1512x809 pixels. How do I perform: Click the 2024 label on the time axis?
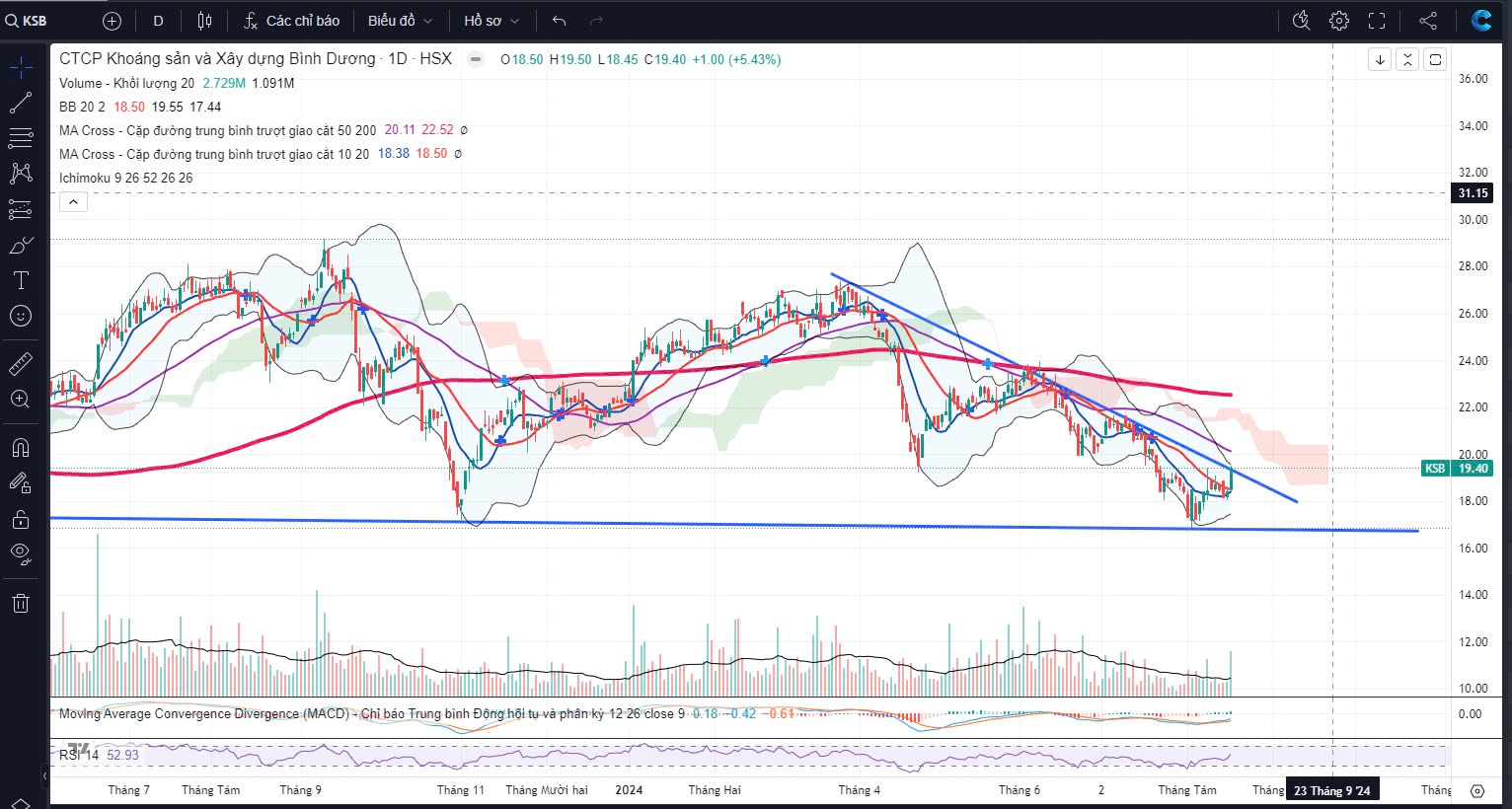[629, 790]
